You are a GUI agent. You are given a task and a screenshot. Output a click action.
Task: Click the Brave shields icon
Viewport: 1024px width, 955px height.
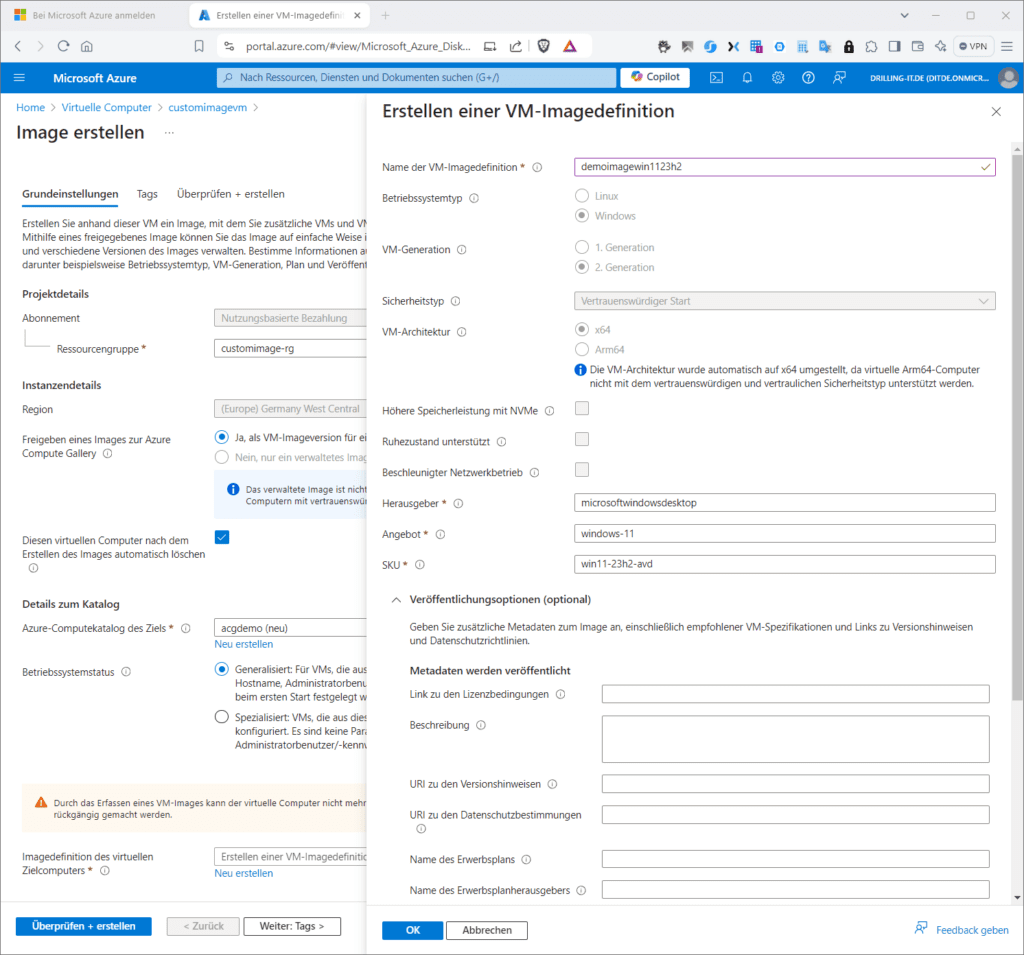pos(543,46)
